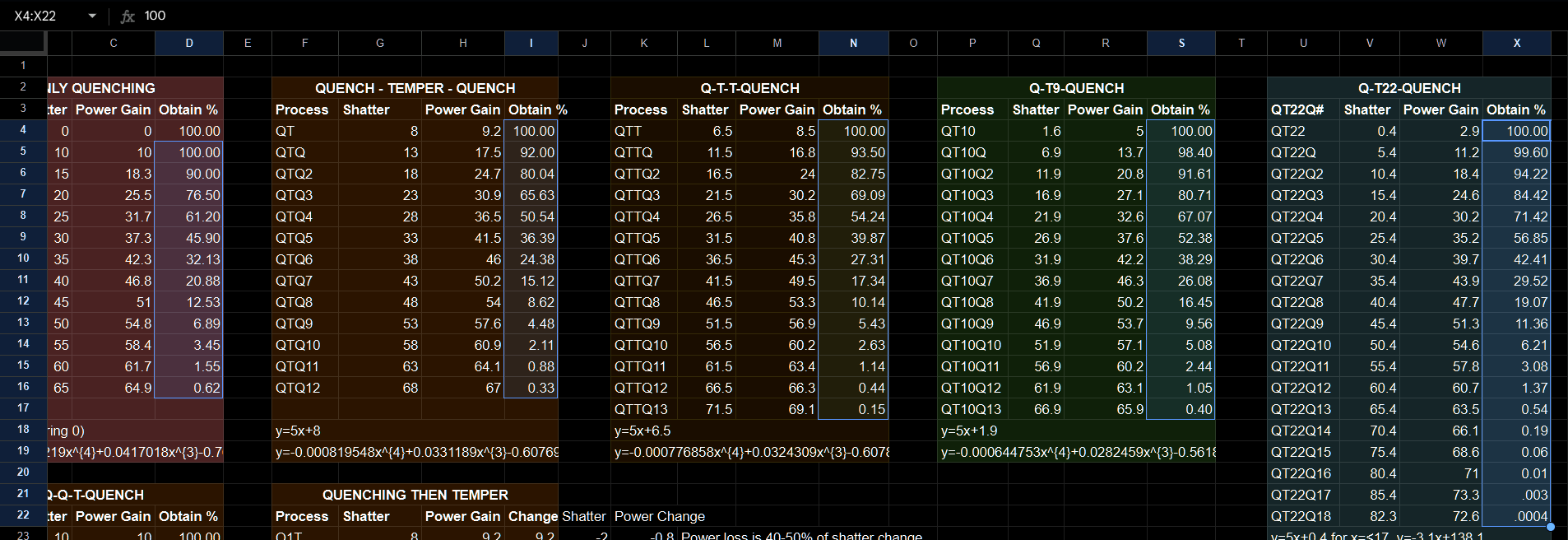This screenshot has height=540, width=1568.
Task: Click the QUENCH - TEMPER - QUENCH heading cell
Action: [415, 88]
